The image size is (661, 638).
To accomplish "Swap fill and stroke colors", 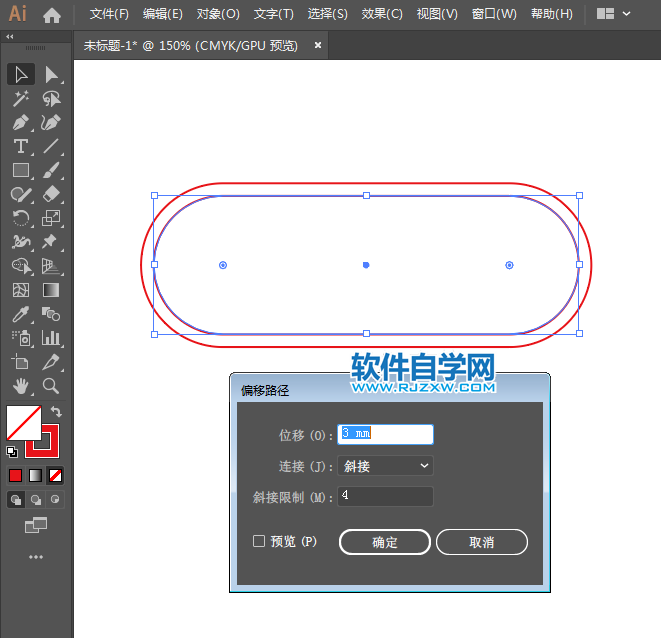I will (x=56, y=411).
